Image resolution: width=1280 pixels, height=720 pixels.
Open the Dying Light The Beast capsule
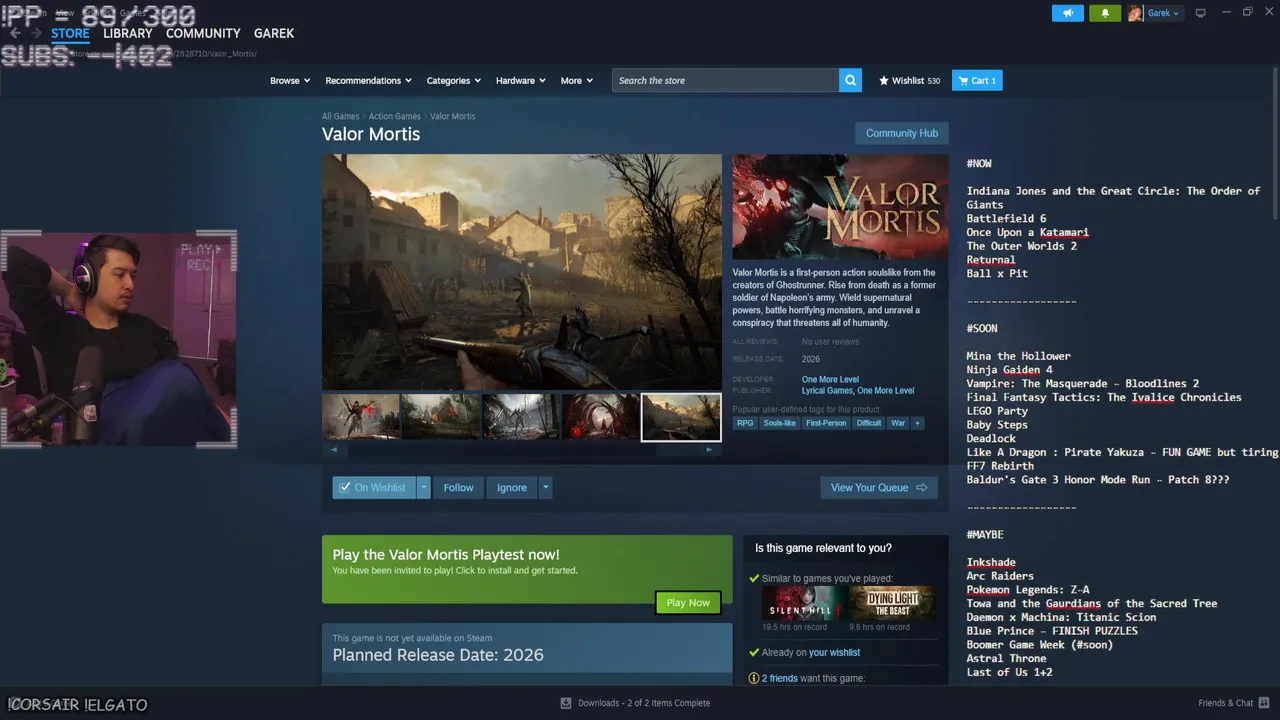892,603
